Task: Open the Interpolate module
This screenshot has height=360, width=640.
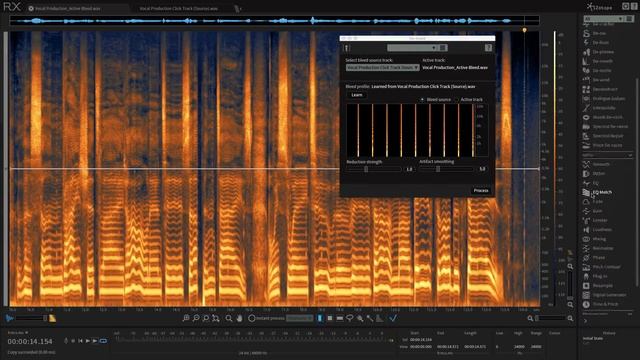Action: click(604, 108)
